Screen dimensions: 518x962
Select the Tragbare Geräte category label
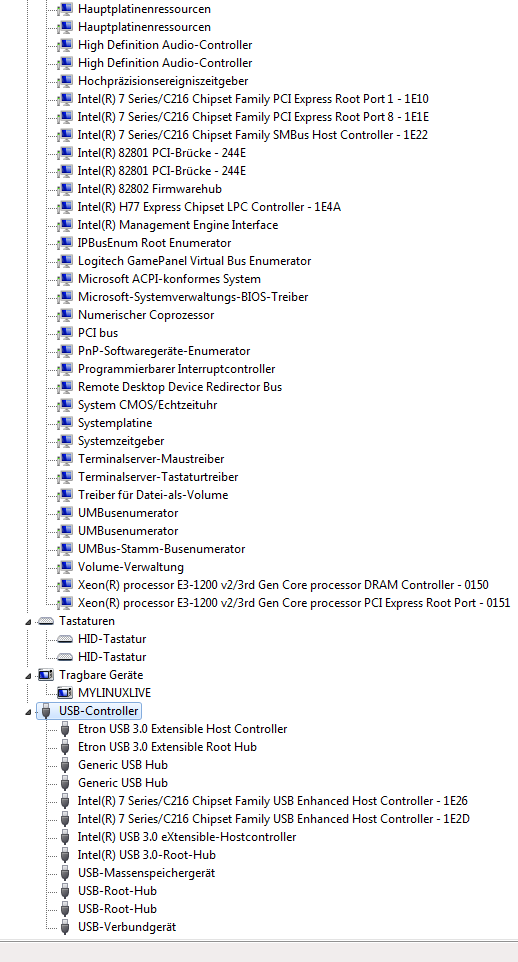[x=101, y=675]
